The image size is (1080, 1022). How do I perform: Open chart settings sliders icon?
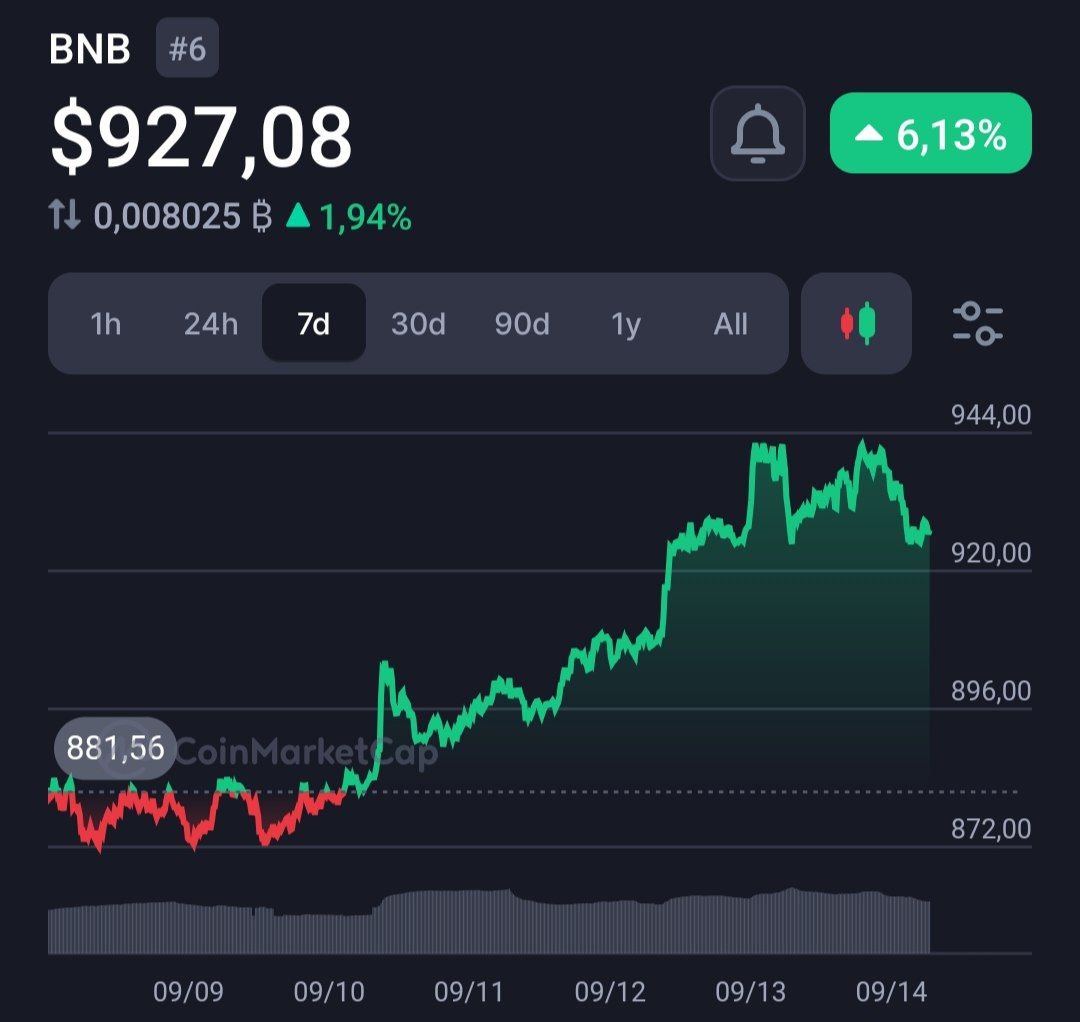click(977, 323)
